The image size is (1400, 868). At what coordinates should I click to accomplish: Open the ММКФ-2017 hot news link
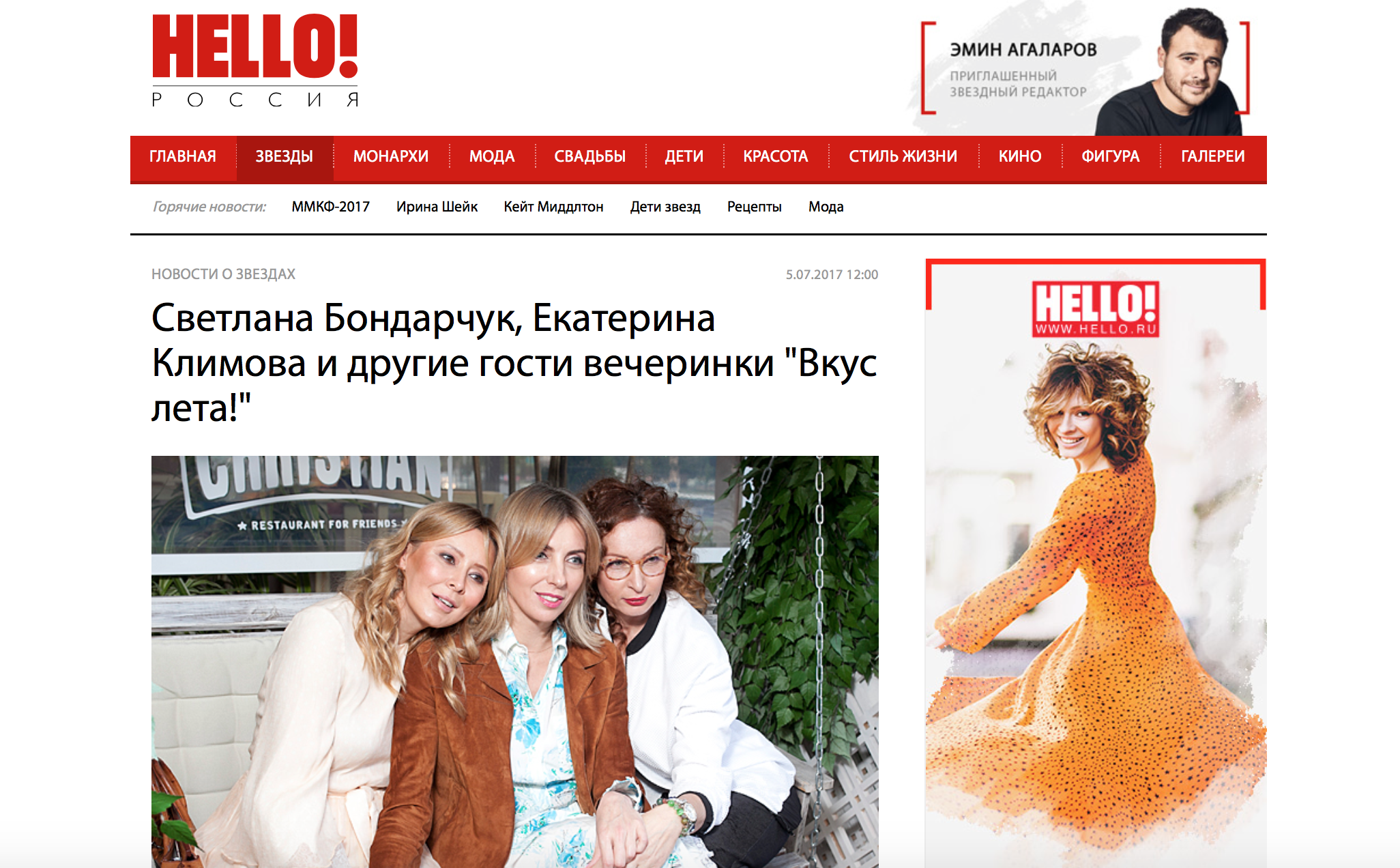pos(331,207)
